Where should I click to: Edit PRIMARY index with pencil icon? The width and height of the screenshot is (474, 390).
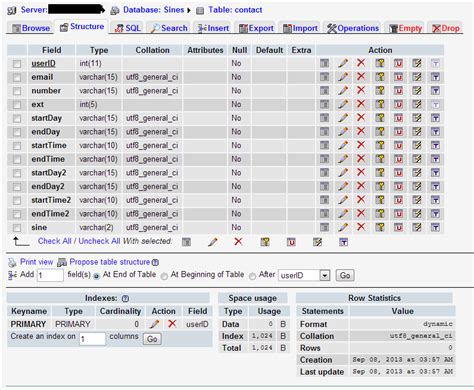154,324
